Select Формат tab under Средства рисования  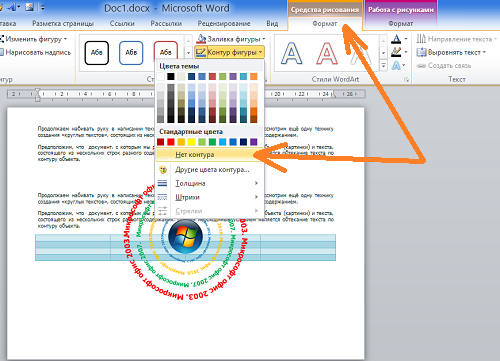[x=325, y=24]
